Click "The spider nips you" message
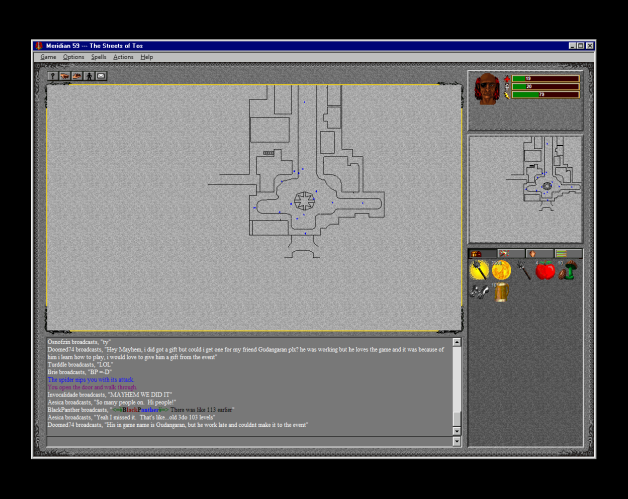 (91, 380)
